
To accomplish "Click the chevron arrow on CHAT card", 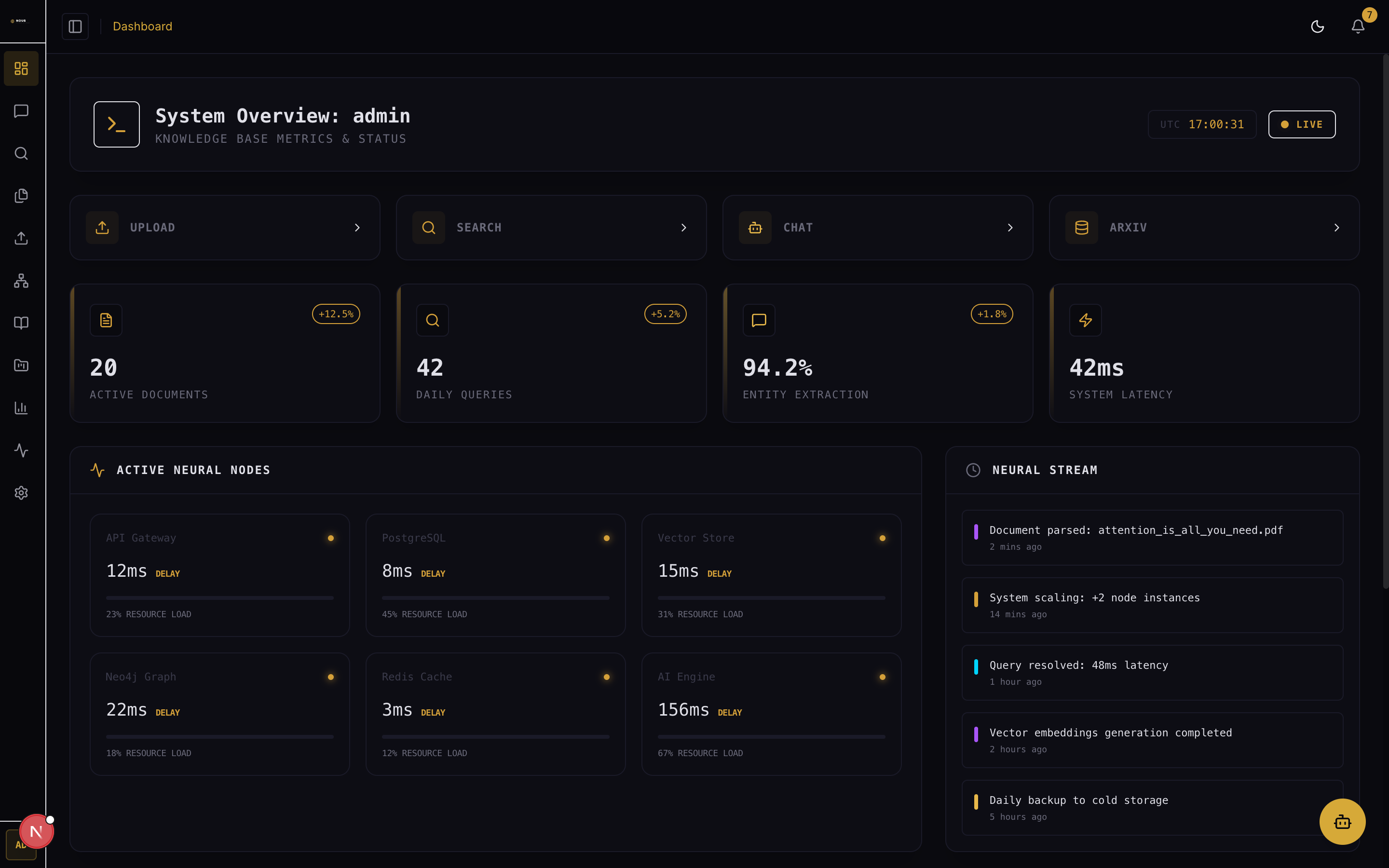I will (x=1010, y=228).
